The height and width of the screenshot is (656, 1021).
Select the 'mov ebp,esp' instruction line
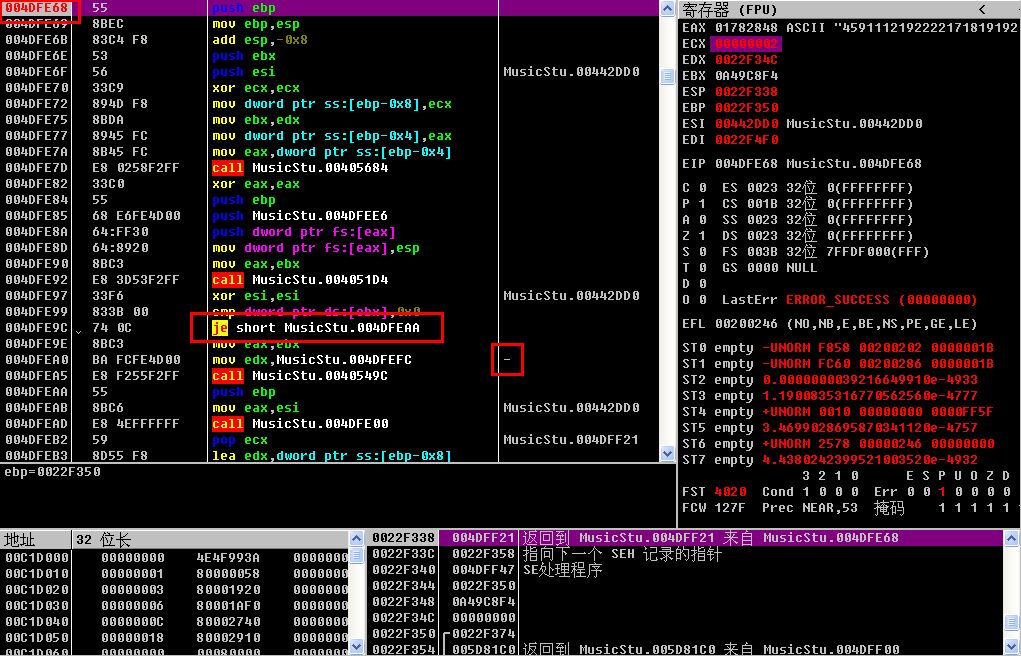coord(256,24)
